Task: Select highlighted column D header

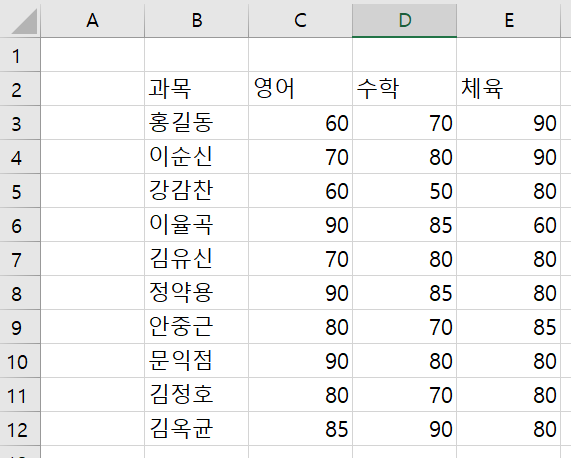Action: click(405, 20)
